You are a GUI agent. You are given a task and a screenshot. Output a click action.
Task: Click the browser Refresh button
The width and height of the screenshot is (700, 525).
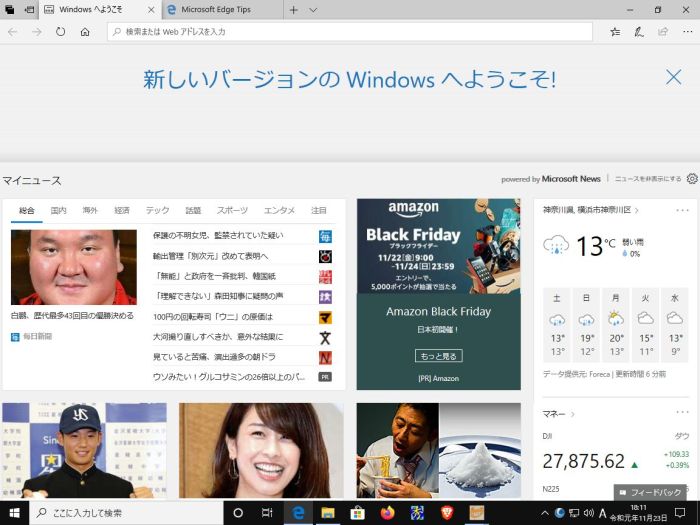click(61, 32)
